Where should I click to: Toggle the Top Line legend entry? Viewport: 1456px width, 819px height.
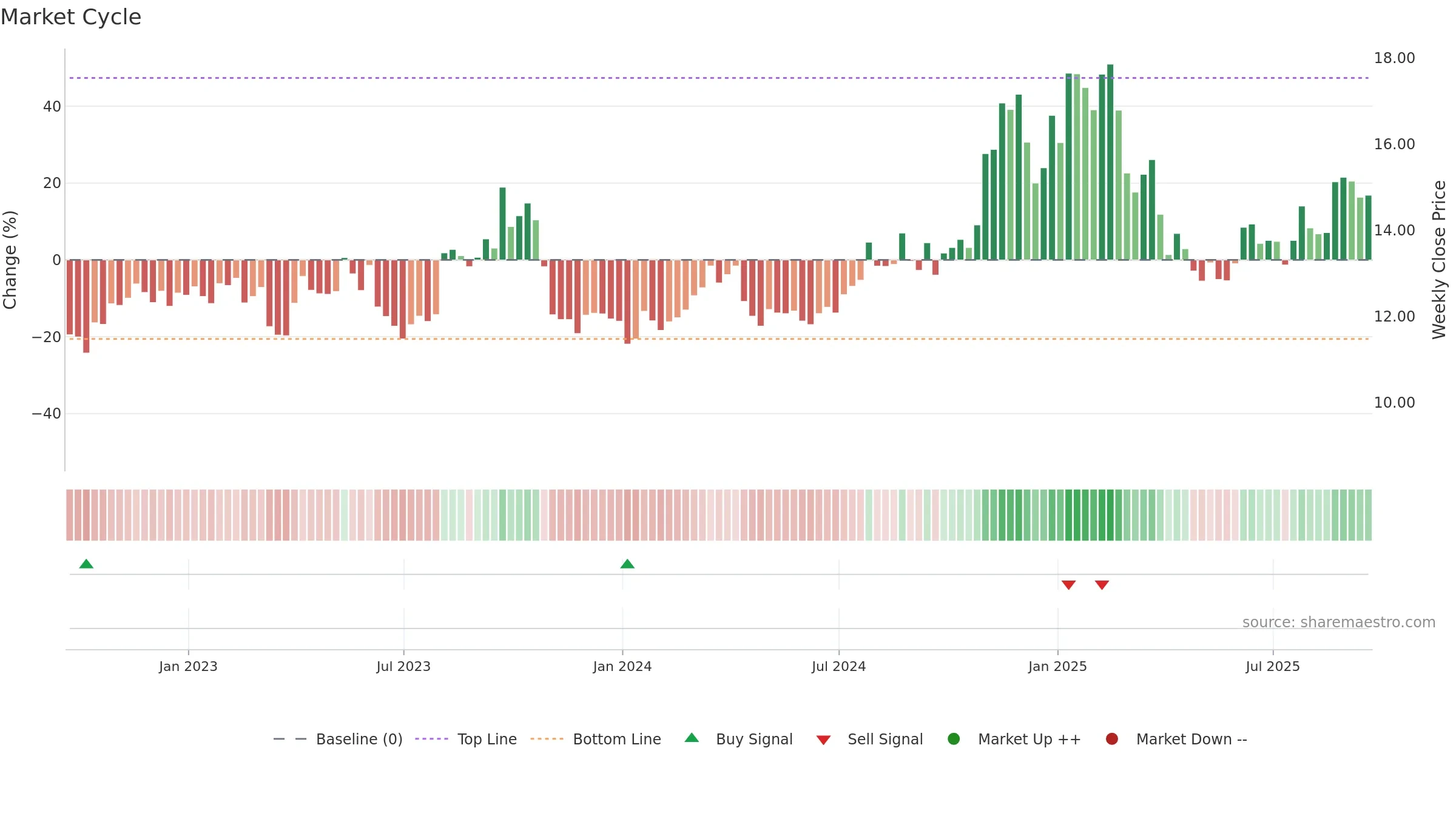466,739
